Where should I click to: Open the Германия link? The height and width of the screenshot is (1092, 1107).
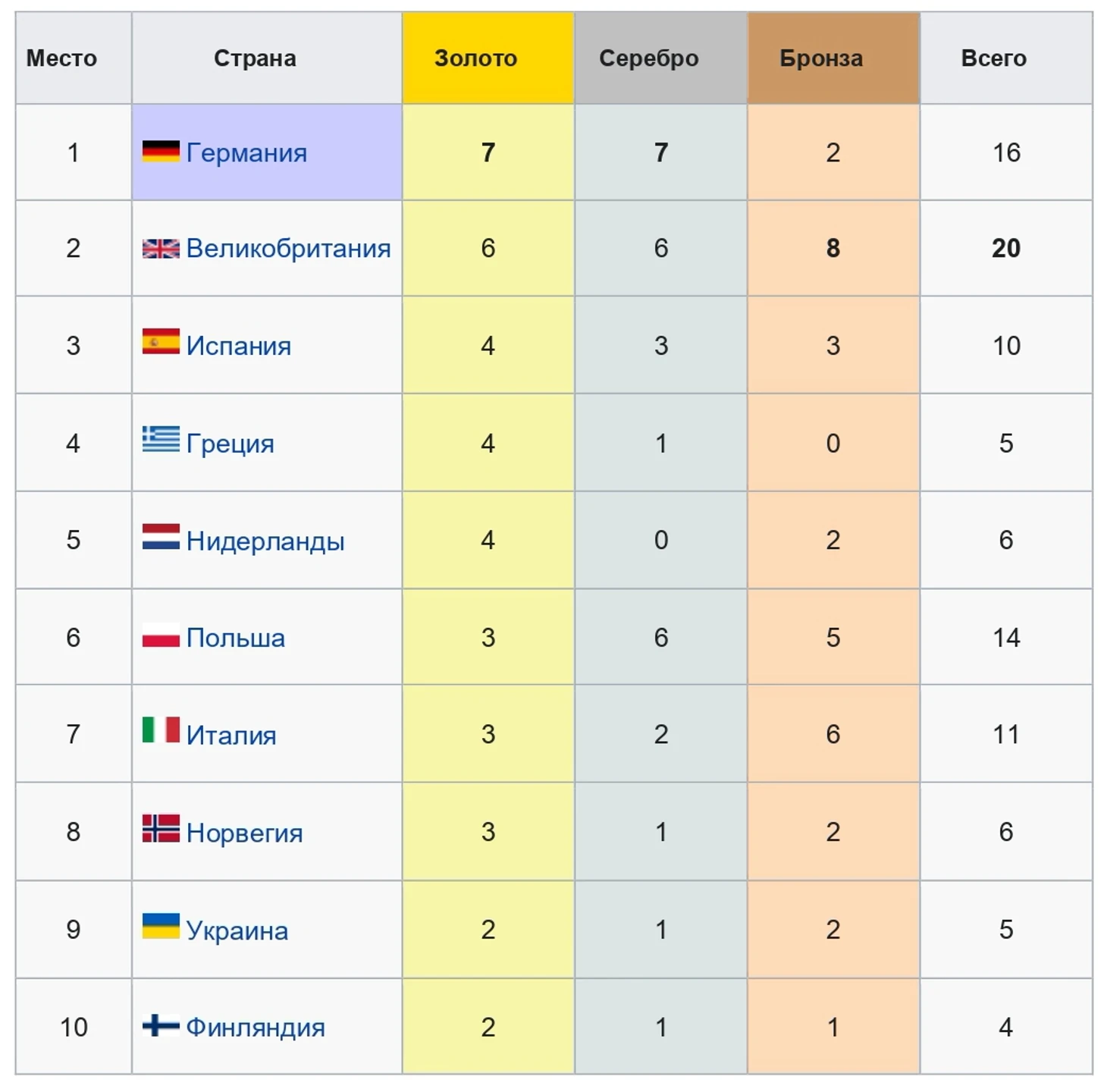(x=246, y=153)
